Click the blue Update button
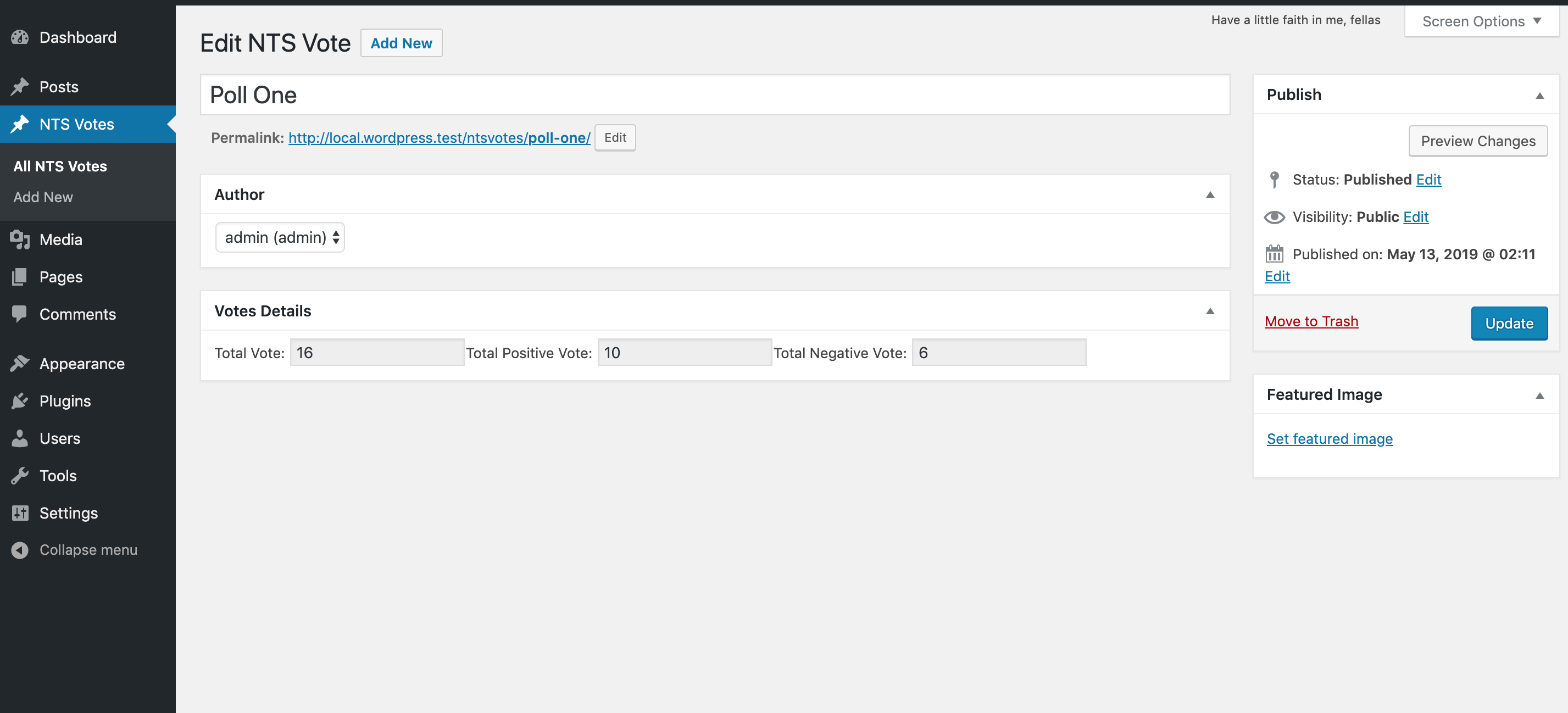The width and height of the screenshot is (1568, 713). coord(1509,324)
